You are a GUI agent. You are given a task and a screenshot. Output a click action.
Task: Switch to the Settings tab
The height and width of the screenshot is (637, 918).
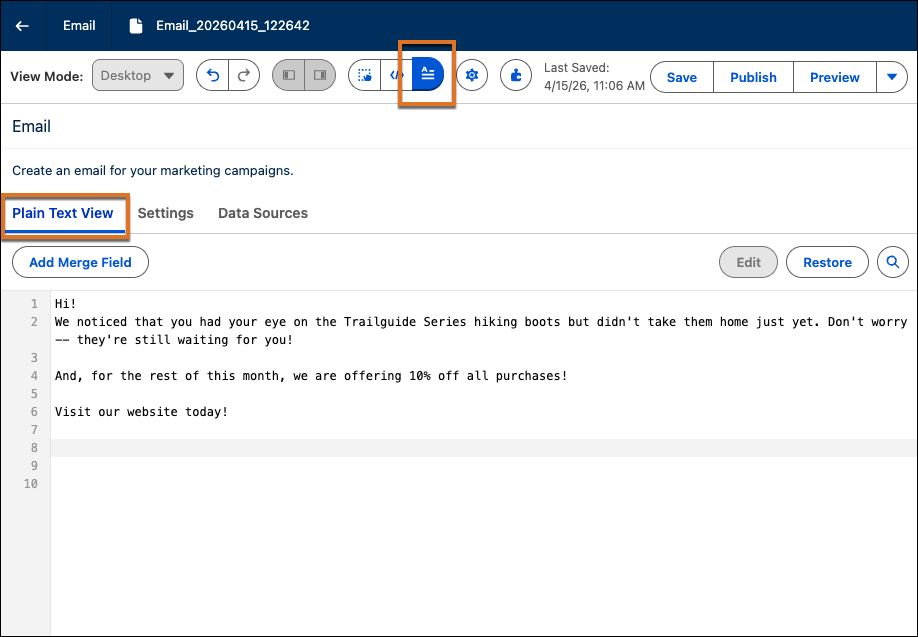coord(166,213)
